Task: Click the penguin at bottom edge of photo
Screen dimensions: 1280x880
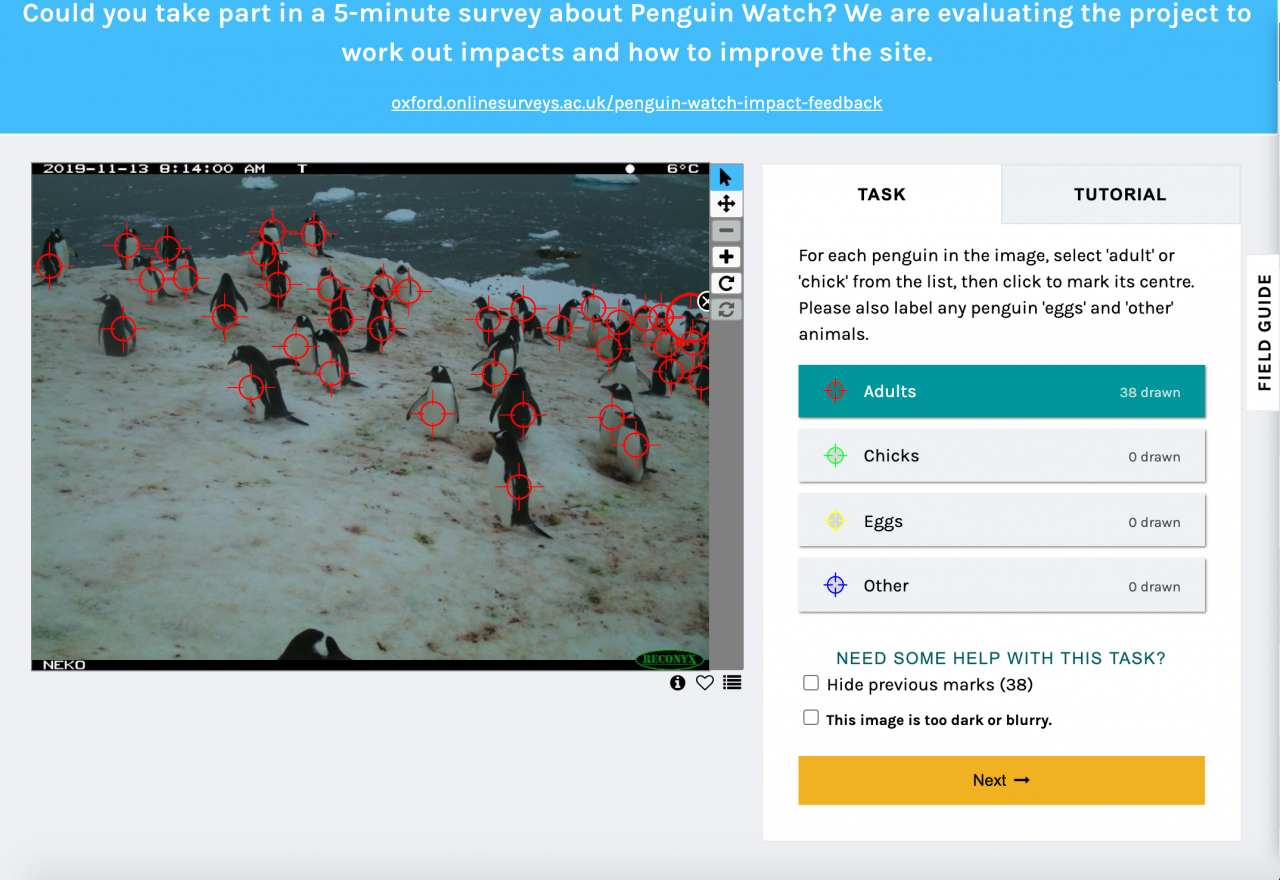Action: [x=314, y=645]
